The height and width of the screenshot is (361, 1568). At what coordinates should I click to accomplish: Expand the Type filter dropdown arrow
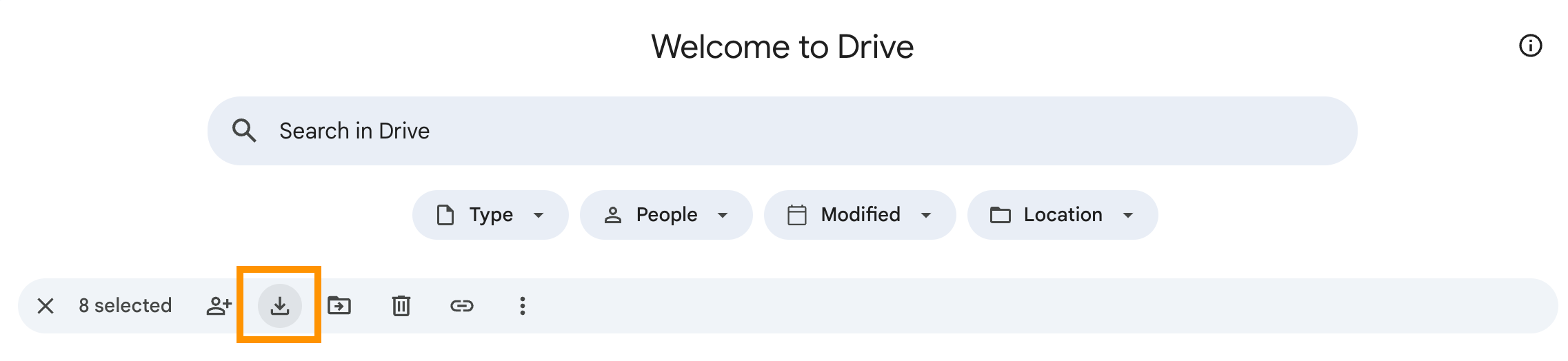coord(539,215)
